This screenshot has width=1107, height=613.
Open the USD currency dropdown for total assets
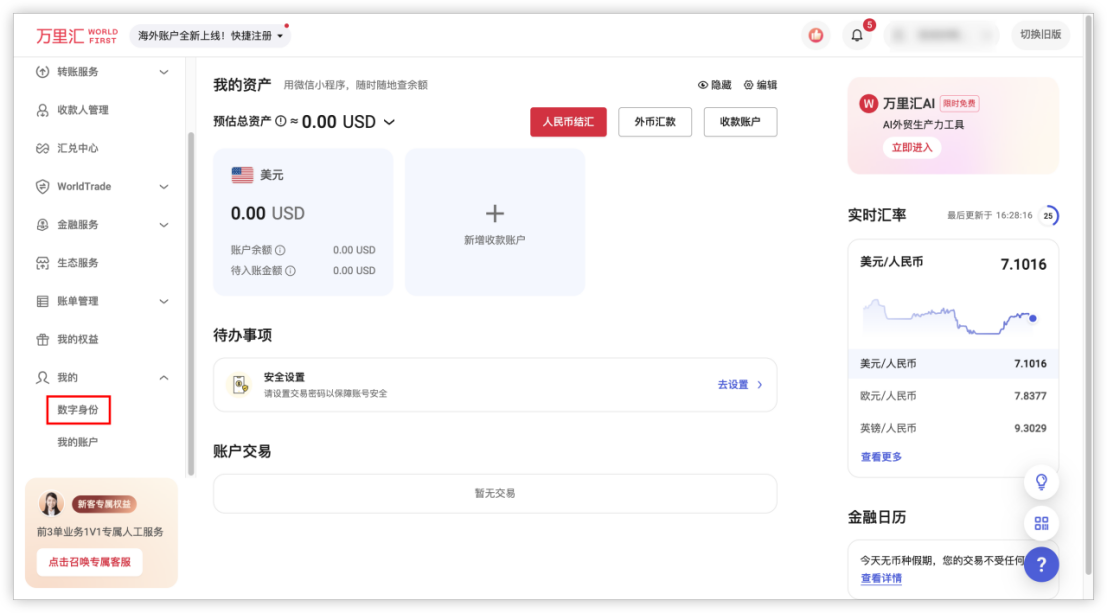click(x=389, y=122)
